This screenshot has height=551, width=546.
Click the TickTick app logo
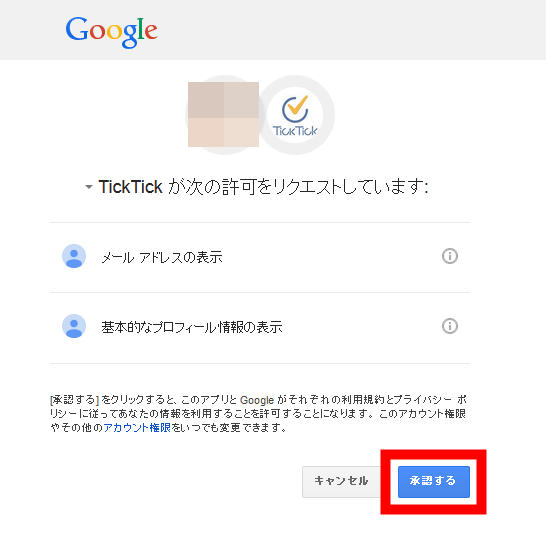295,115
